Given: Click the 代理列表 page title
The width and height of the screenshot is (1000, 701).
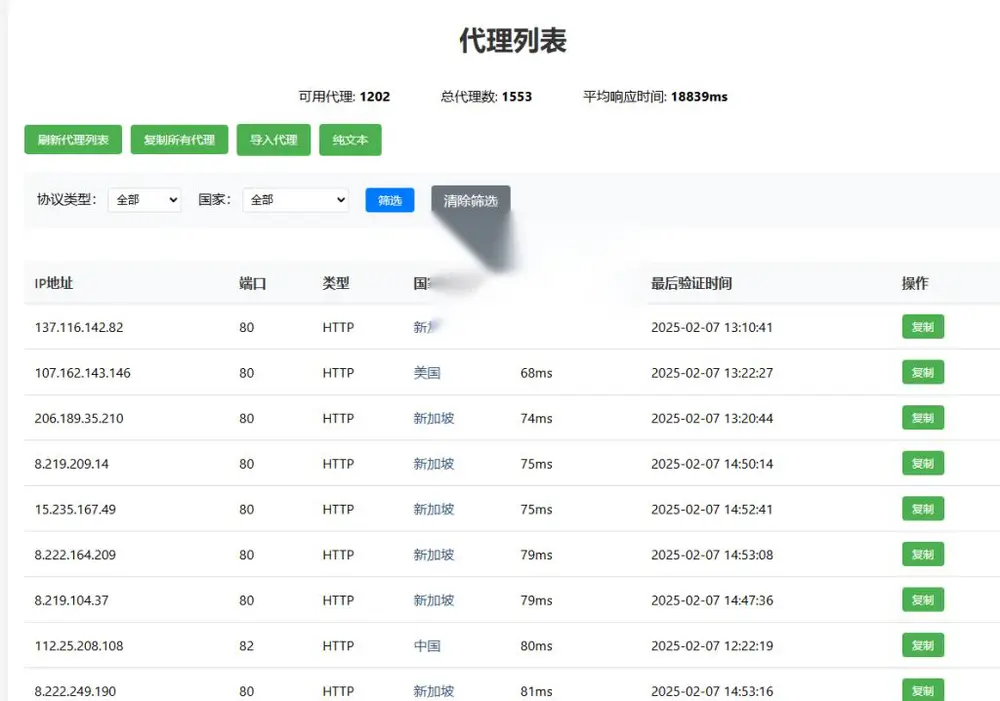Looking at the screenshot, I should coord(513,40).
